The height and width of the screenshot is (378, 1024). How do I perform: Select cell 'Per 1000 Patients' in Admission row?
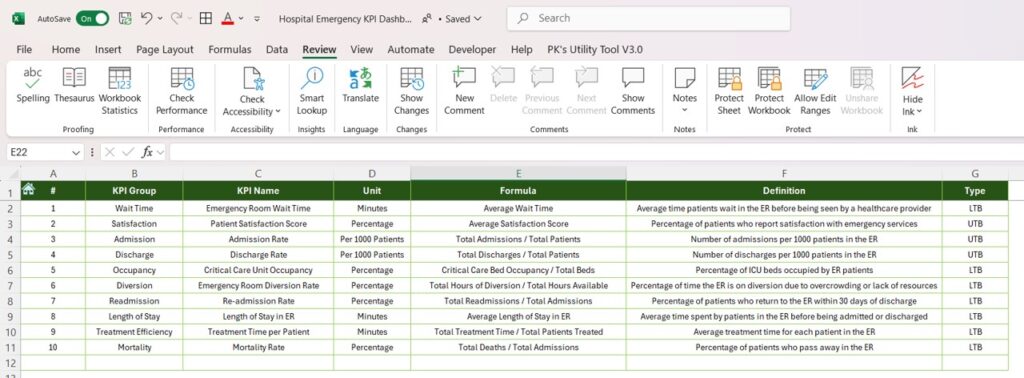click(x=372, y=239)
